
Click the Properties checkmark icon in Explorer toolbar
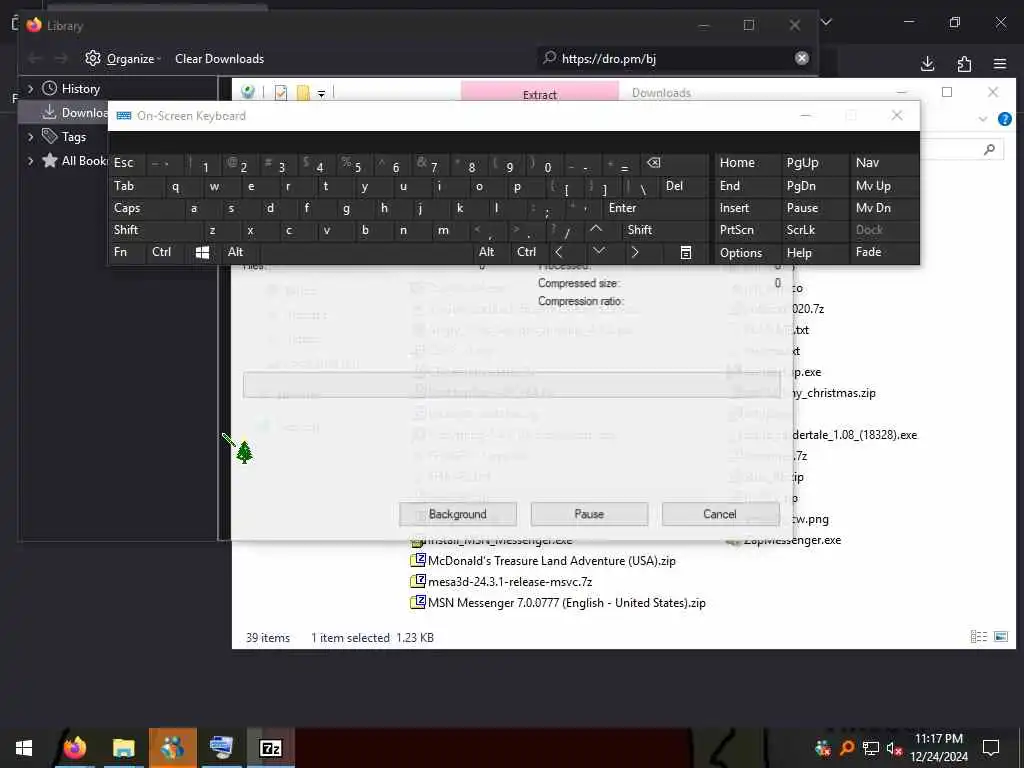click(281, 93)
